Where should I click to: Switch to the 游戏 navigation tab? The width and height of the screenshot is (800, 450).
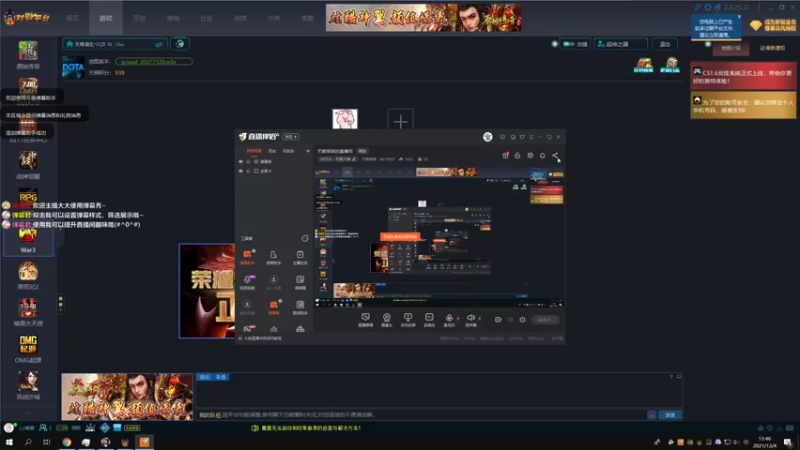(x=106, y=18)
